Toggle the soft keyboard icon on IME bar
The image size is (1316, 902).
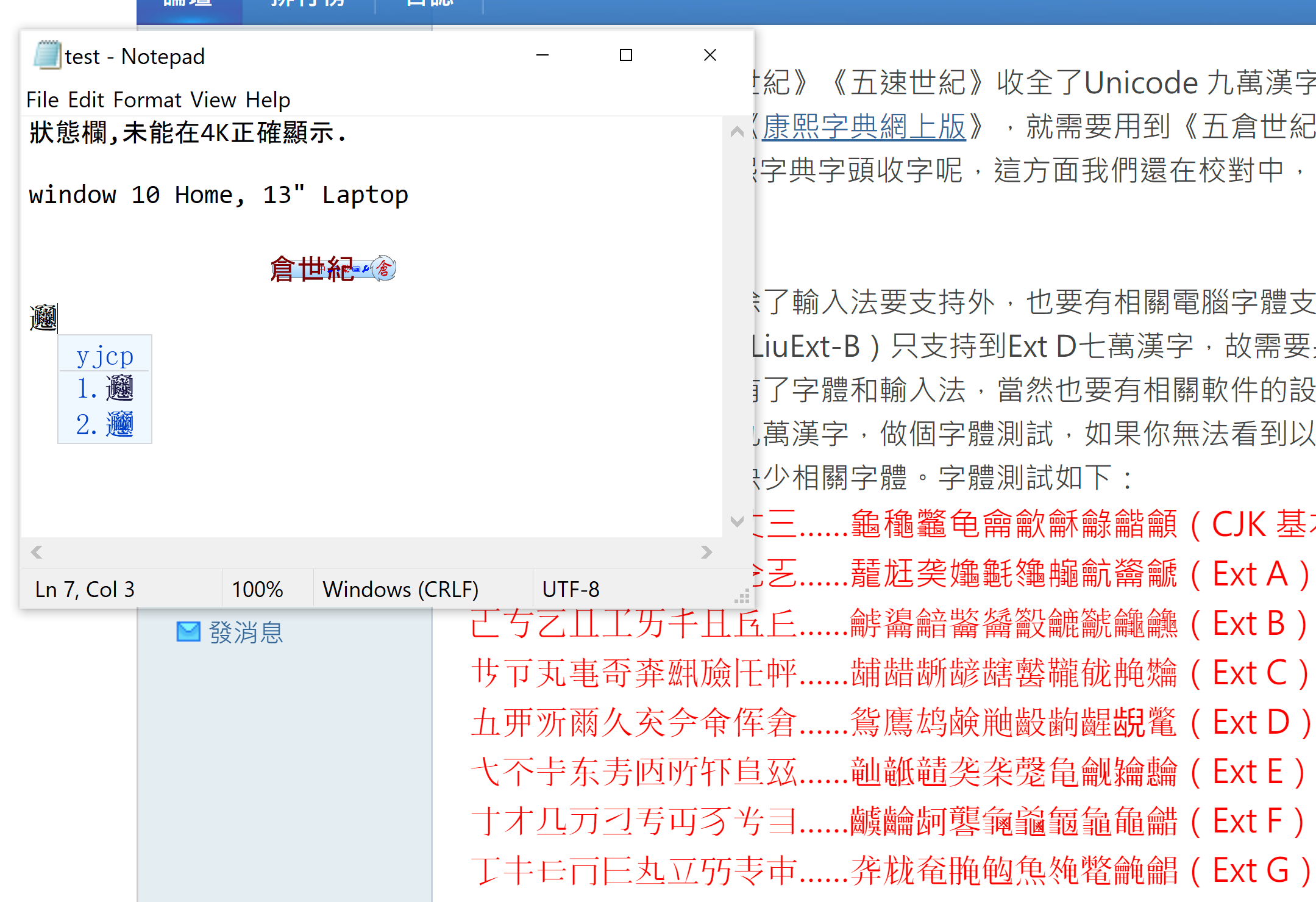[x=356, y=270]
